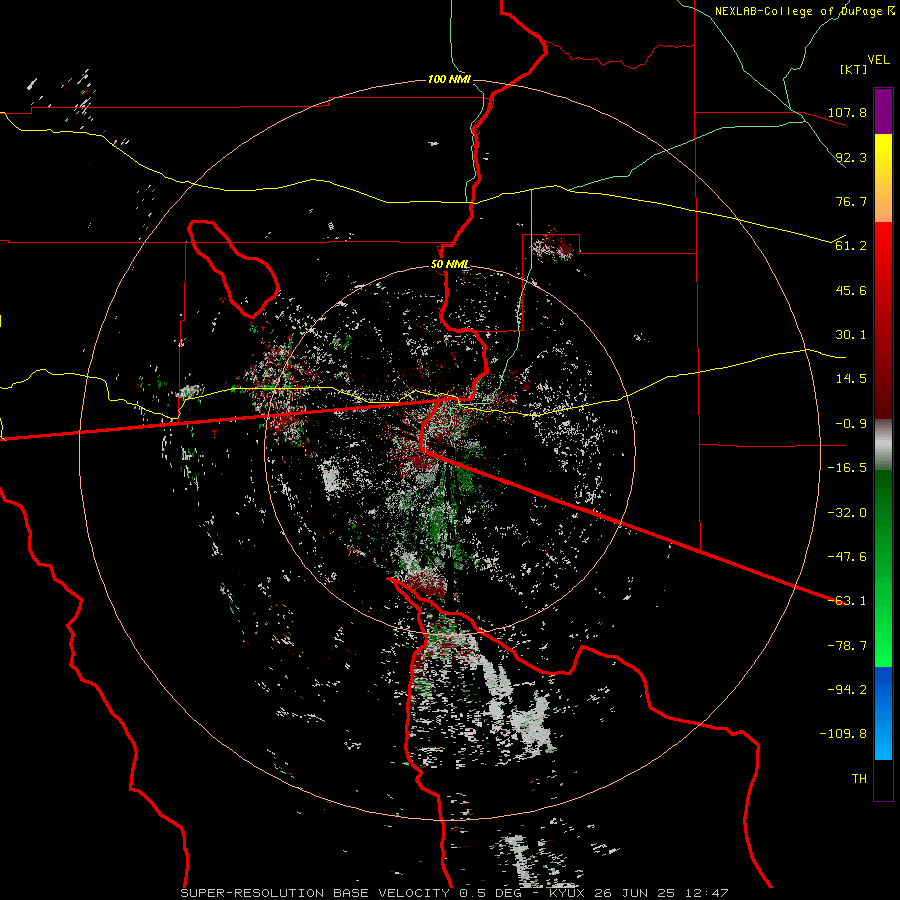900x900 pixels.
Task: Click the 26 JUN 25 12:47 timestamp
Action: (x=662, y=893)
